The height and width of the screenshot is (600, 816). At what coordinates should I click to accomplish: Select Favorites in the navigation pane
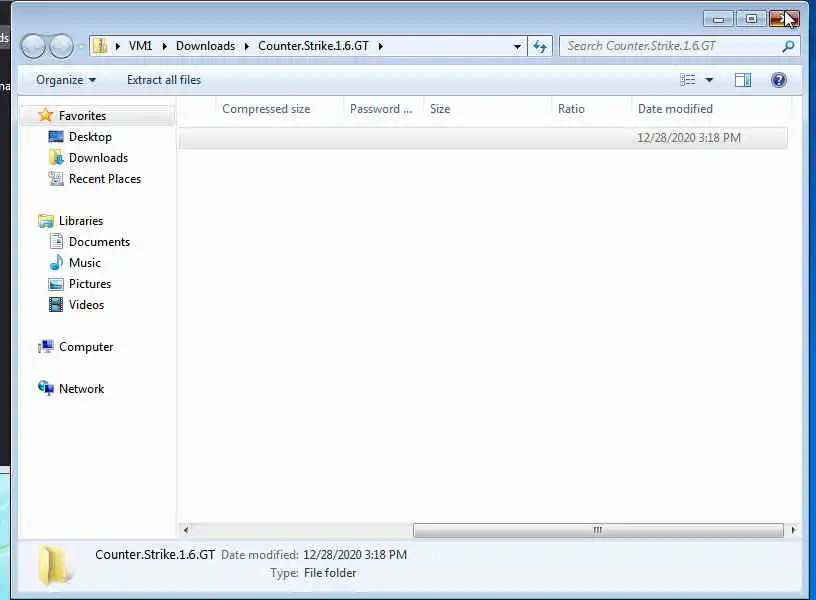tap(82, 116)
